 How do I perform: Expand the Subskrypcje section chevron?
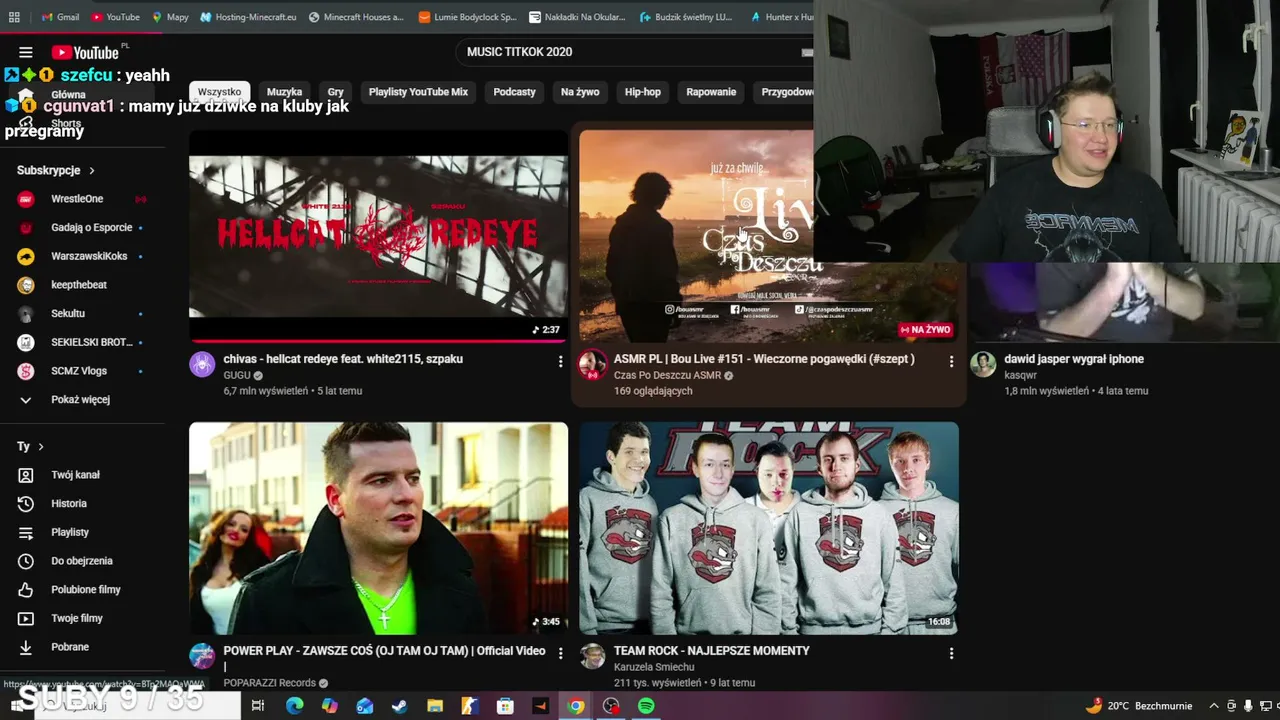(92, 171)
